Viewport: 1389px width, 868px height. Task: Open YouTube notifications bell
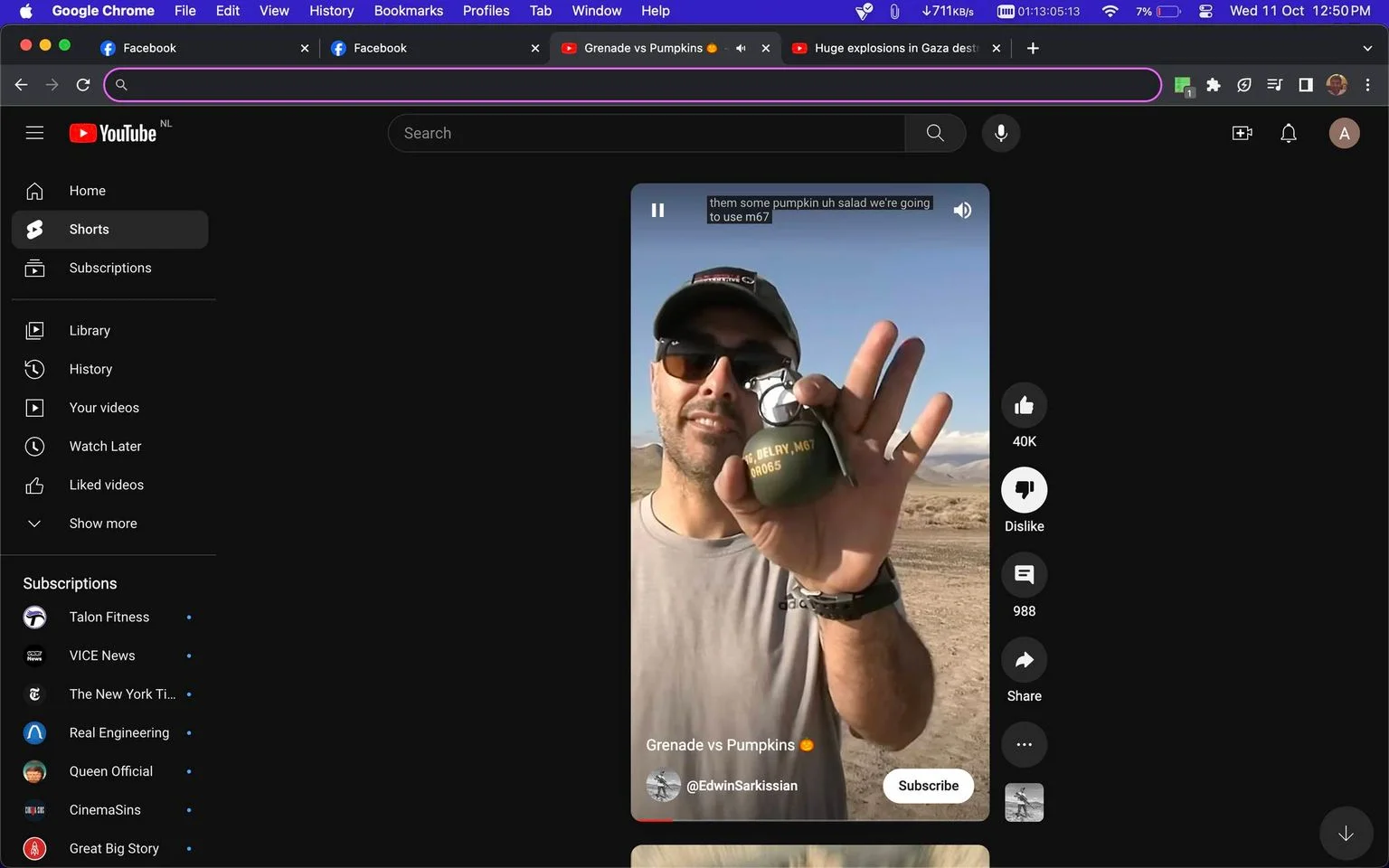pyautogui.click(x=1289, y=133)
